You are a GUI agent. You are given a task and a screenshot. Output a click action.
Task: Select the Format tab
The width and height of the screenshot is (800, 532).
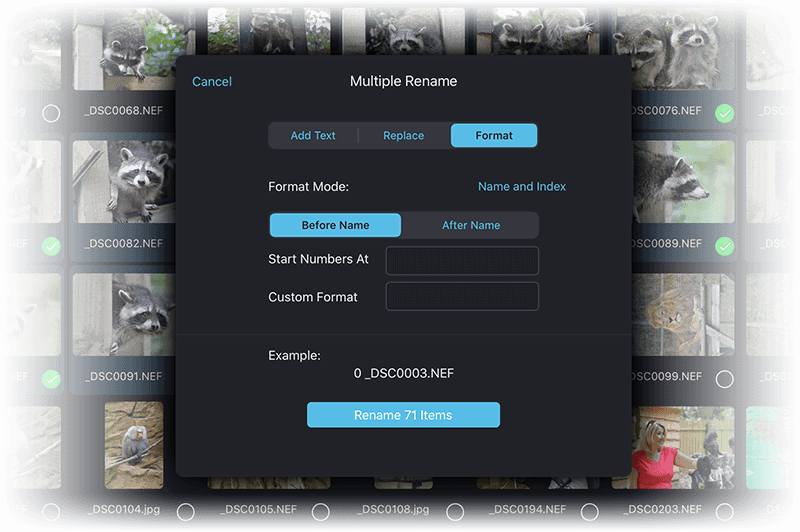(x=494, y=136)
